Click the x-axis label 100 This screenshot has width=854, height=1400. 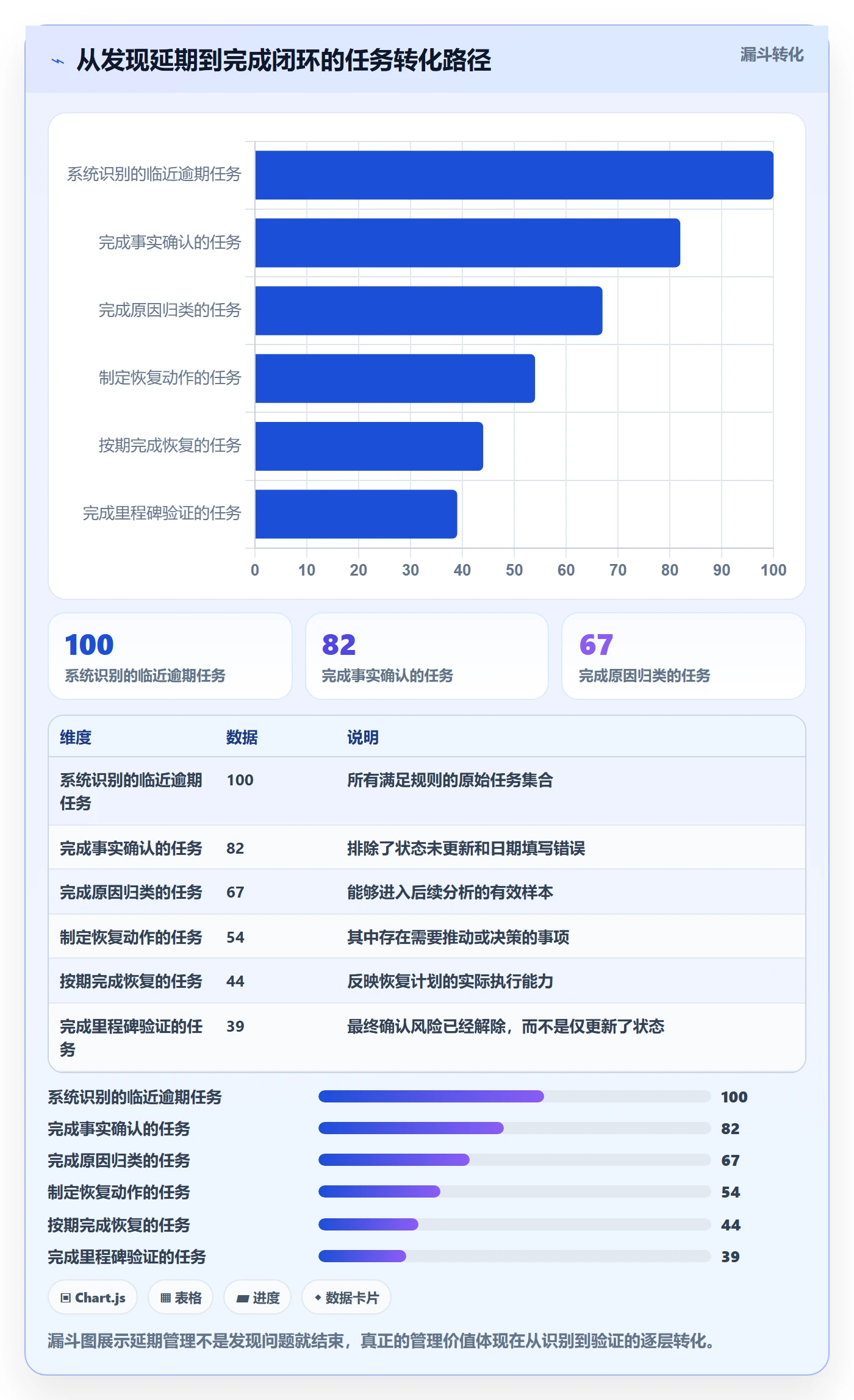[773, 570]
